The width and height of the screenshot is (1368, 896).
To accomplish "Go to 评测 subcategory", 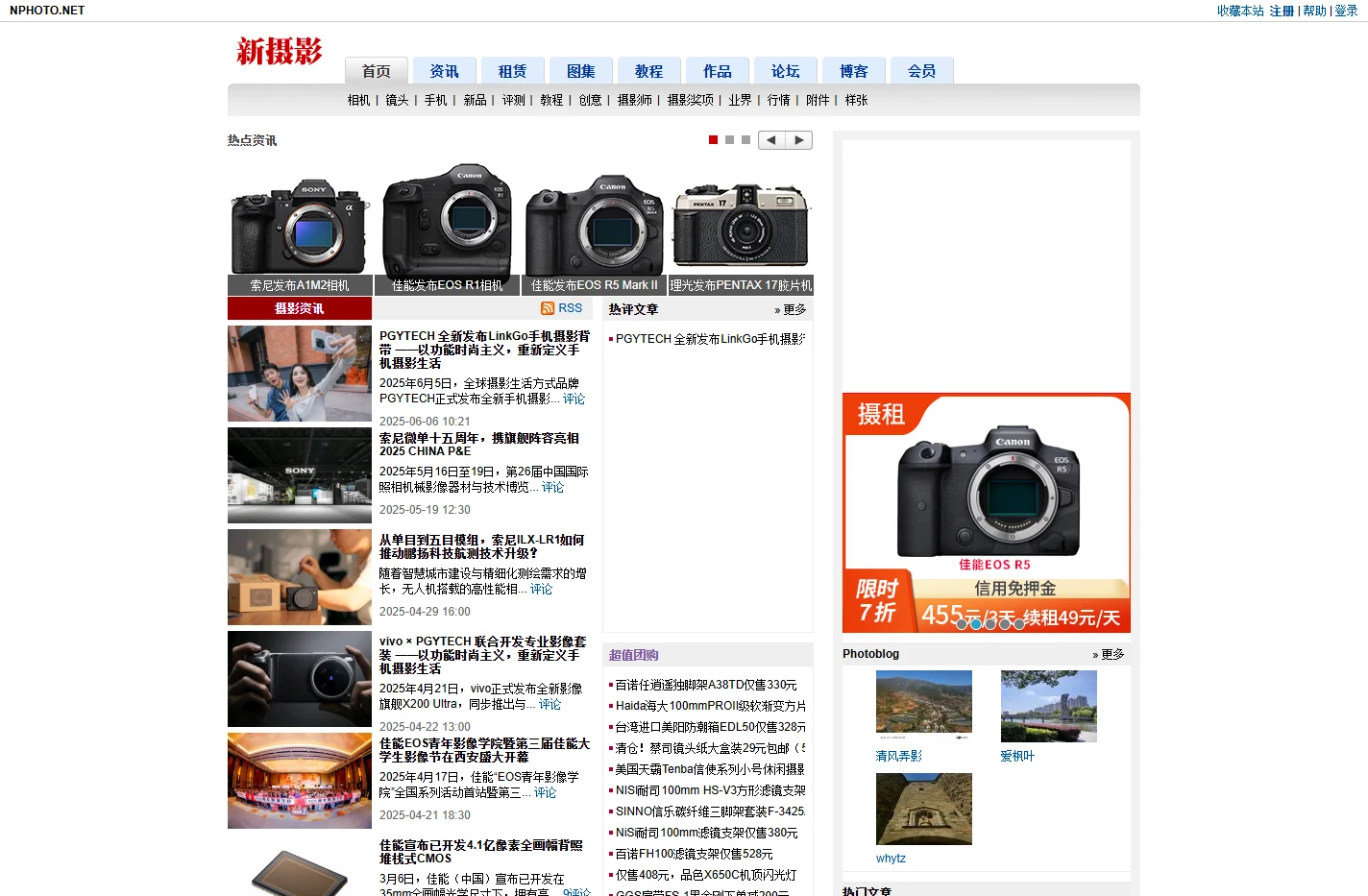I will click(x=514, y=100).
